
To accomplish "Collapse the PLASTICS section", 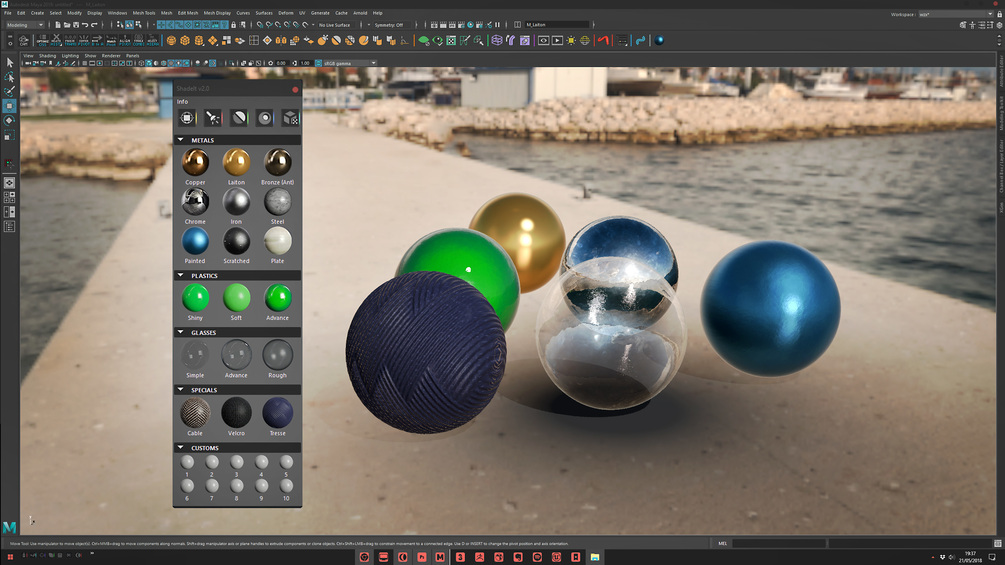I will (181, 275).
